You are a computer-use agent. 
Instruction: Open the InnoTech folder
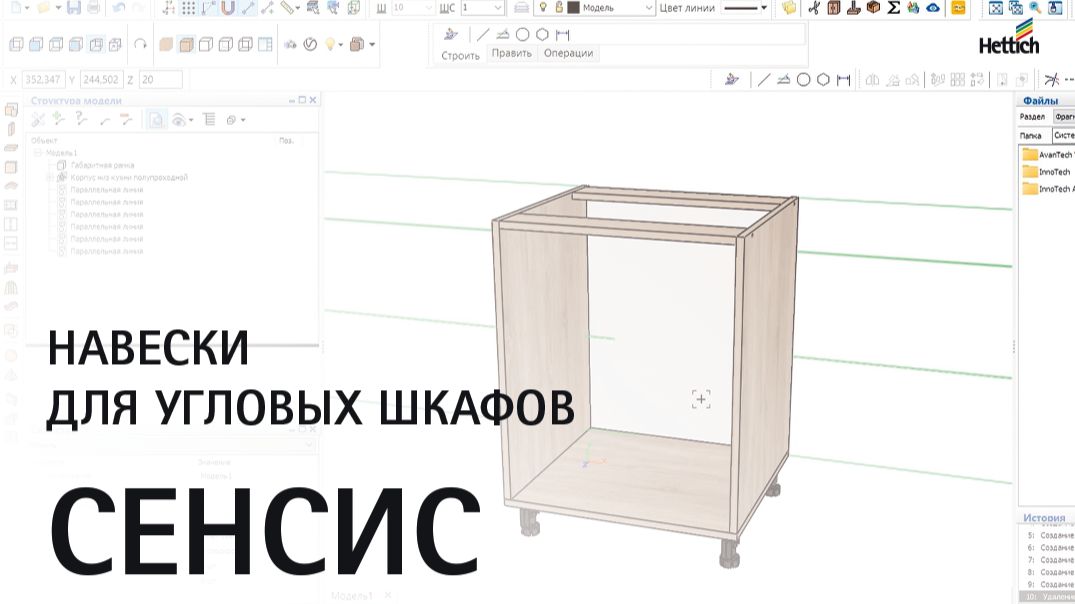click(x=1047, y=172)
